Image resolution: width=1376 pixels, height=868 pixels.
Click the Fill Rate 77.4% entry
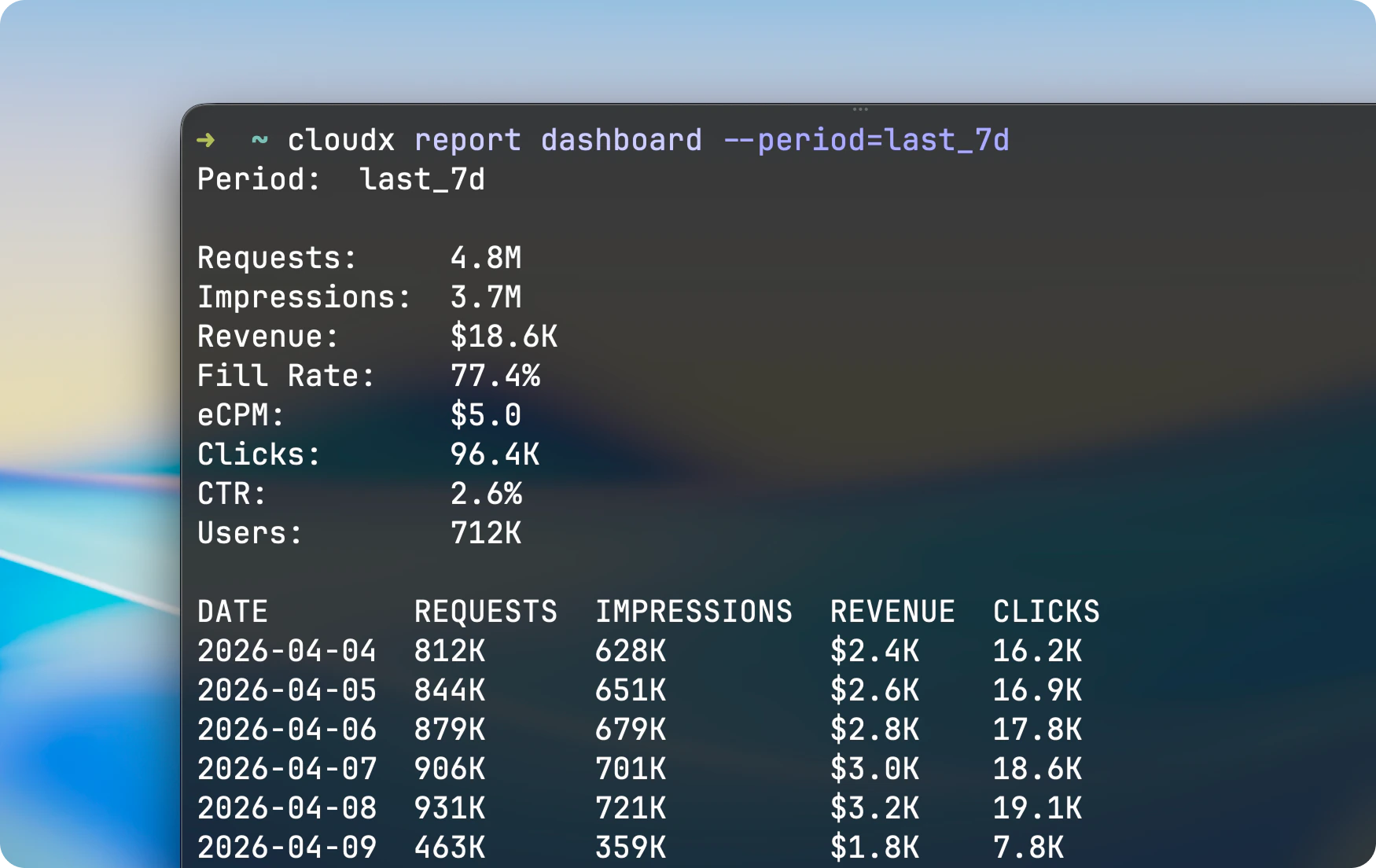pos(370,376)
